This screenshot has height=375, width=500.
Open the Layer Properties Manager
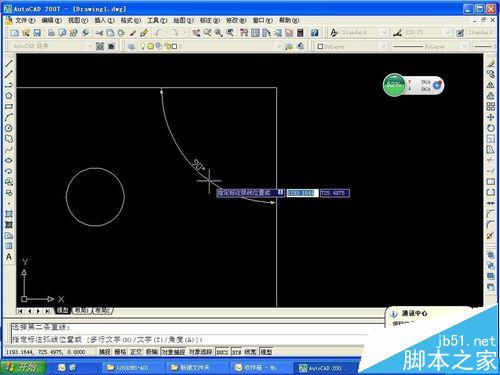pos(131,46)
